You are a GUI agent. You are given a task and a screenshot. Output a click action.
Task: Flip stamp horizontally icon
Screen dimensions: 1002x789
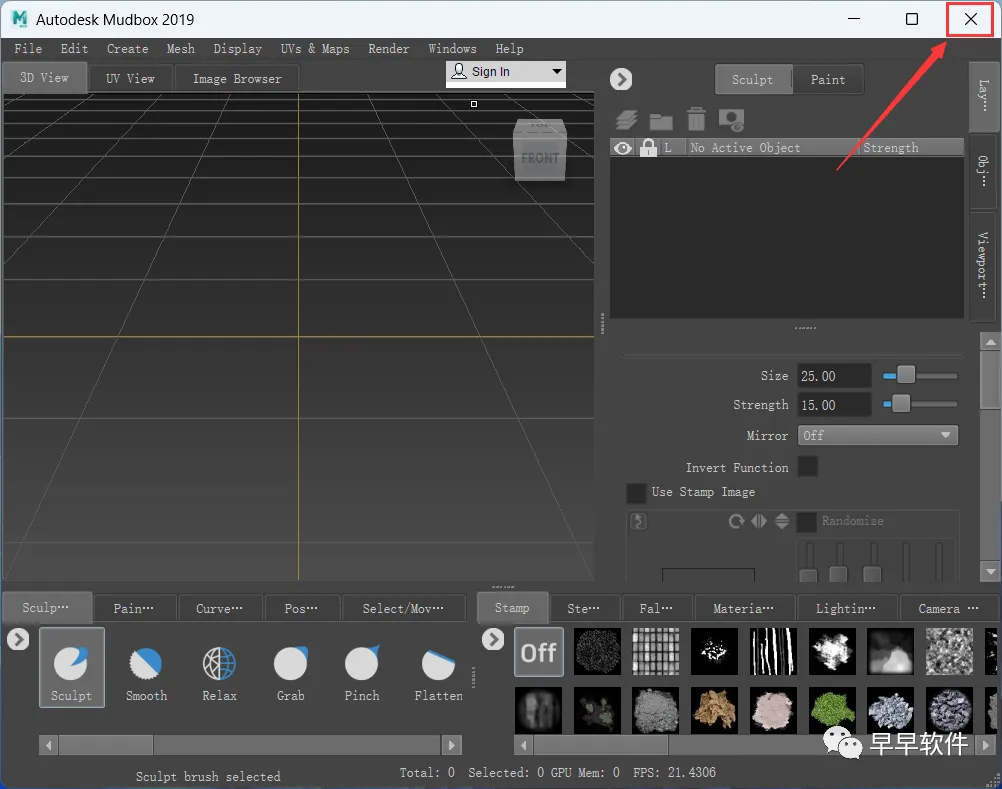coord(759,521)
